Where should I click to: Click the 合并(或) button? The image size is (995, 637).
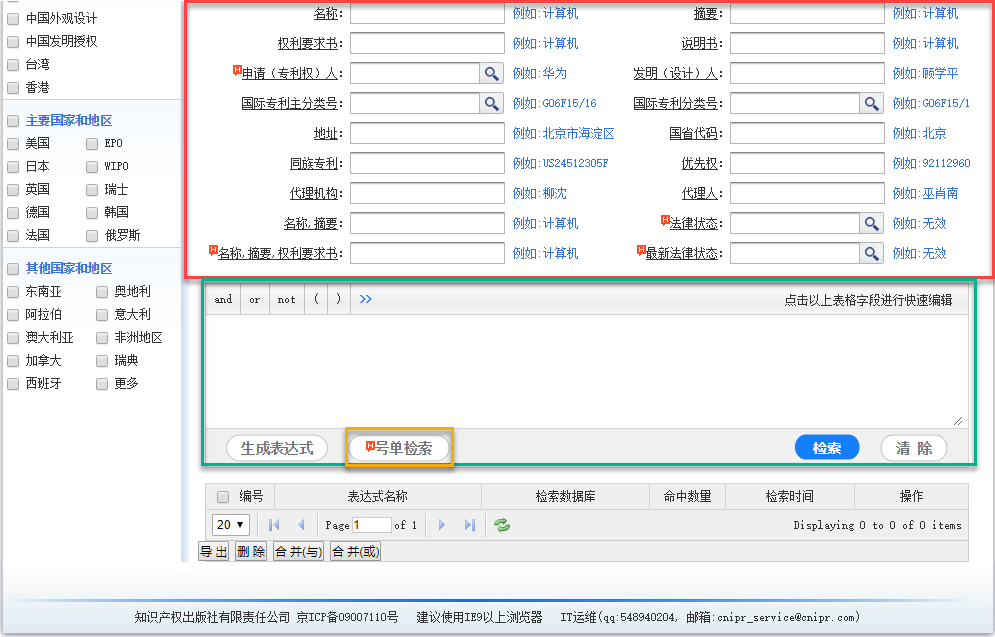(355, 551)
